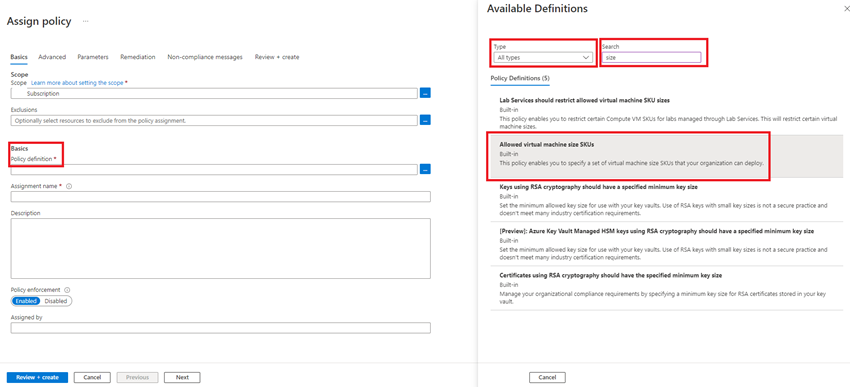The image size is (850, 387).
Task: Open the Learn more about setting the scope link
Action: click(77, 82)
